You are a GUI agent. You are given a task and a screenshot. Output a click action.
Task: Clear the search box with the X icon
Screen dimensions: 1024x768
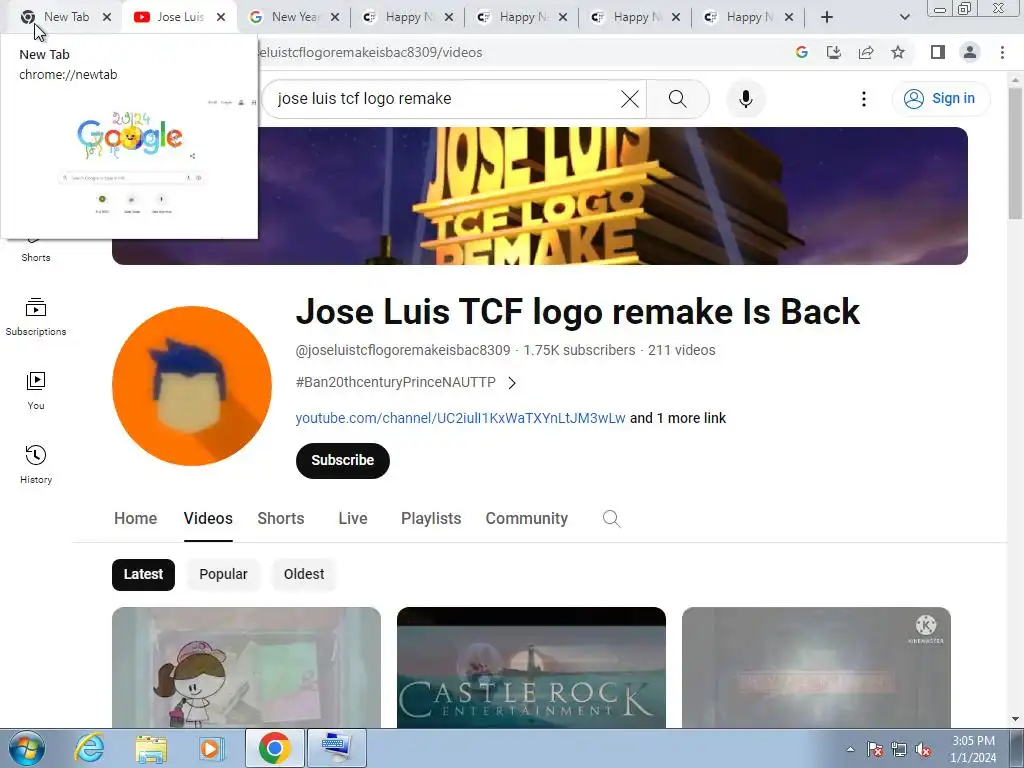(x=630, y=99)
